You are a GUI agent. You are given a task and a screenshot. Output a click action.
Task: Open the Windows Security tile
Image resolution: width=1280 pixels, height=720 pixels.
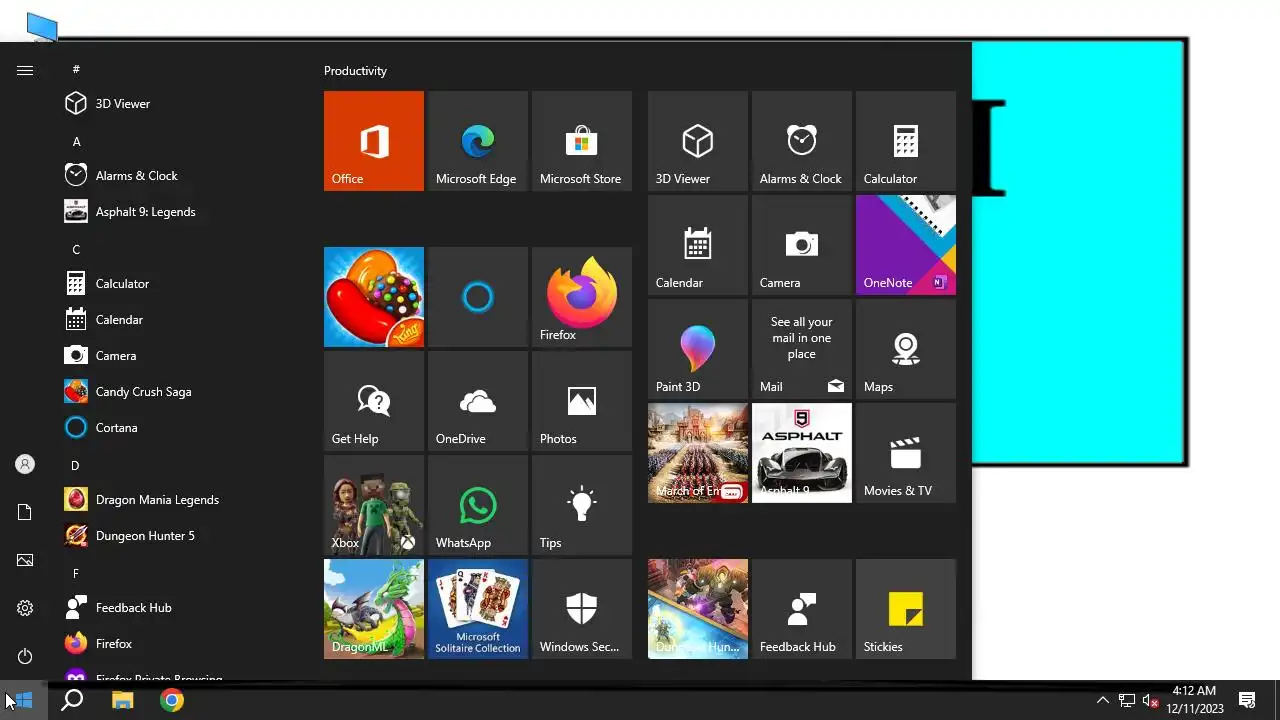point(582,609)
